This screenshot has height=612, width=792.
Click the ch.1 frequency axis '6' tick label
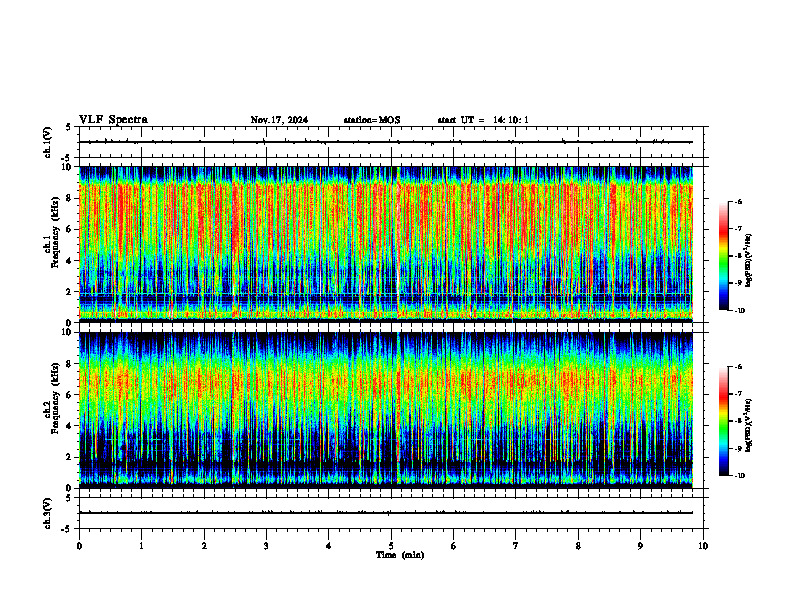tap(70, 229)
